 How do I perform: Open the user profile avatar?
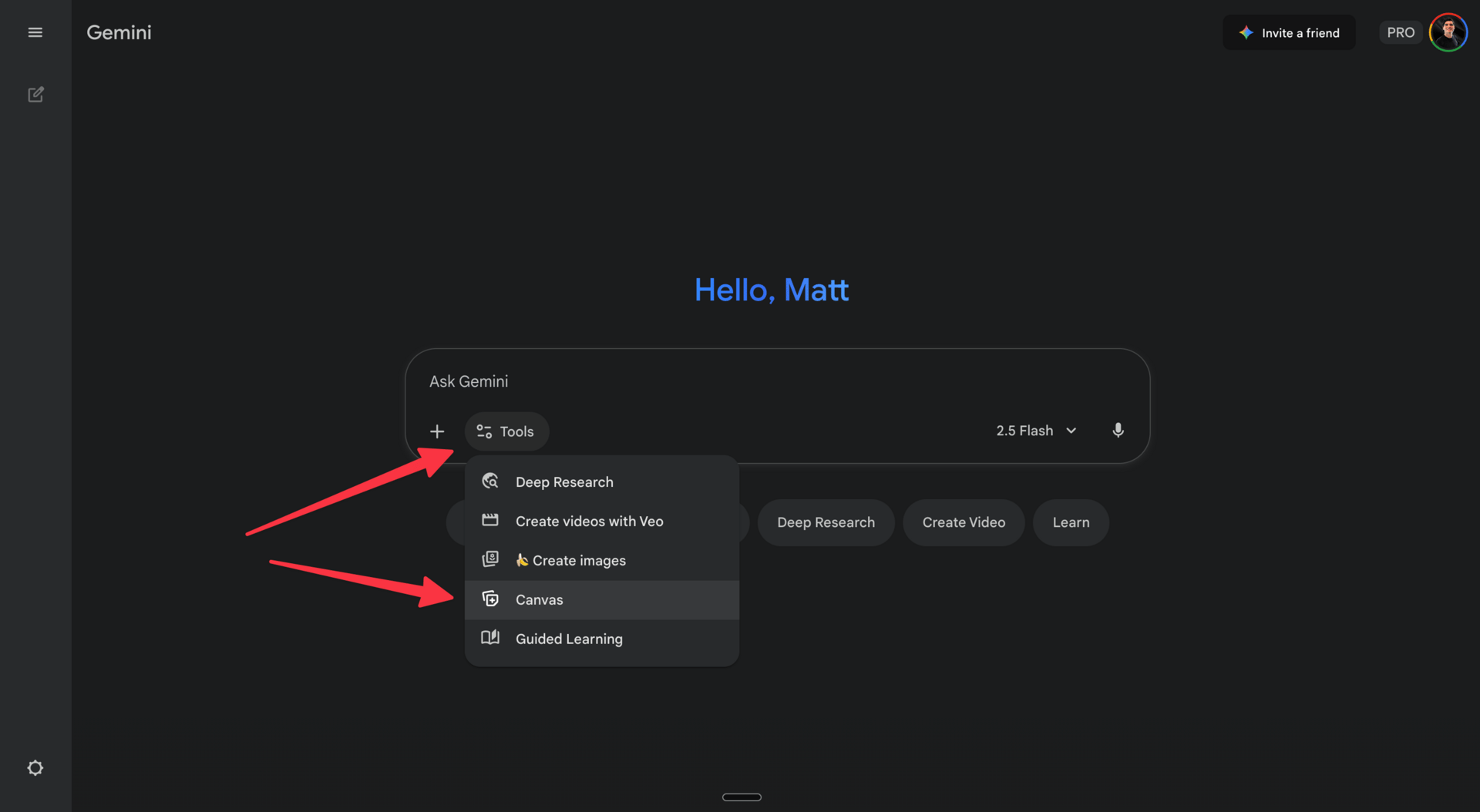1448,32
